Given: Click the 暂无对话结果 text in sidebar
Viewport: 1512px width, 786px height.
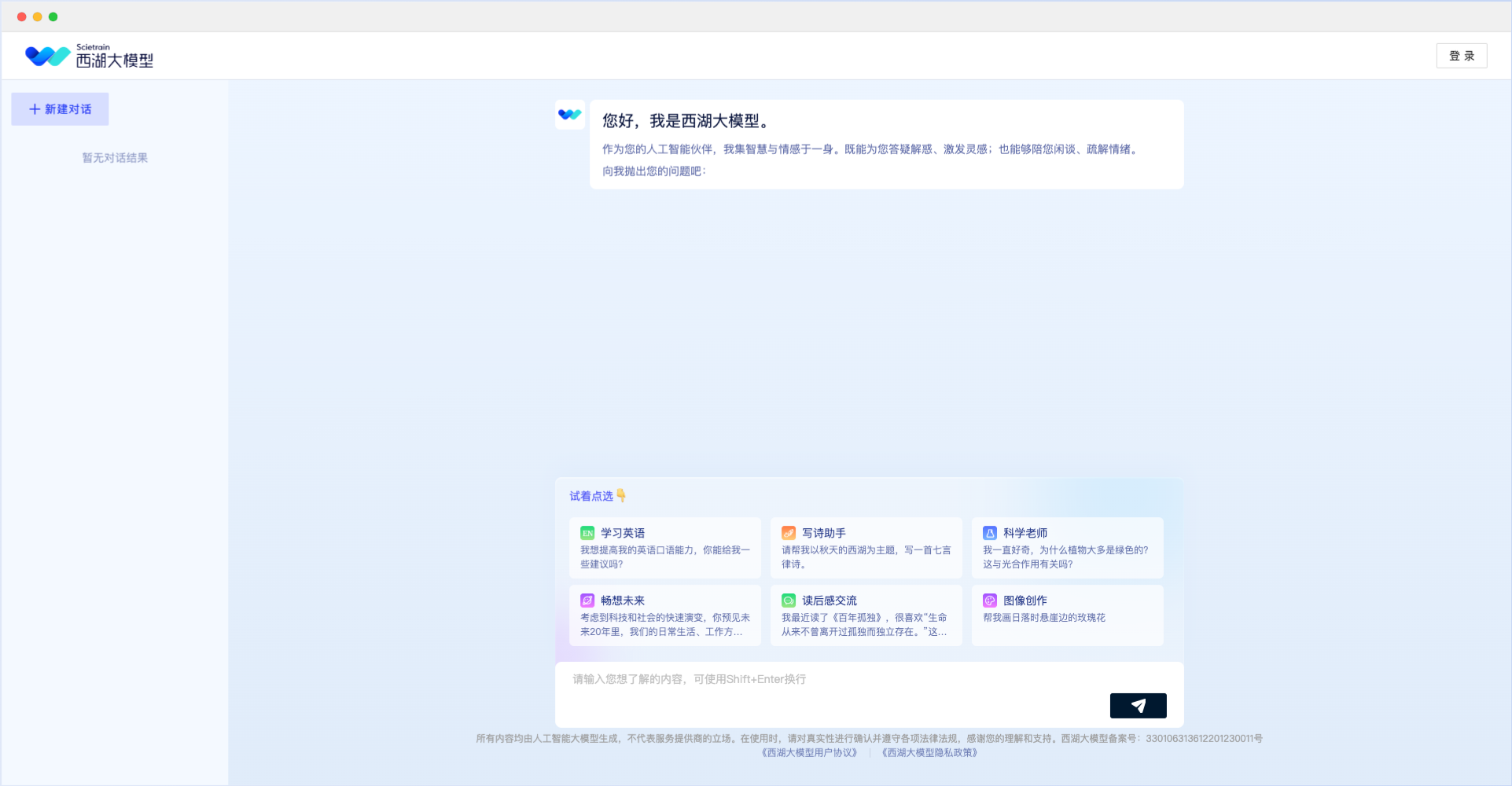Looking at the screenshot, I should coord(115,158).
